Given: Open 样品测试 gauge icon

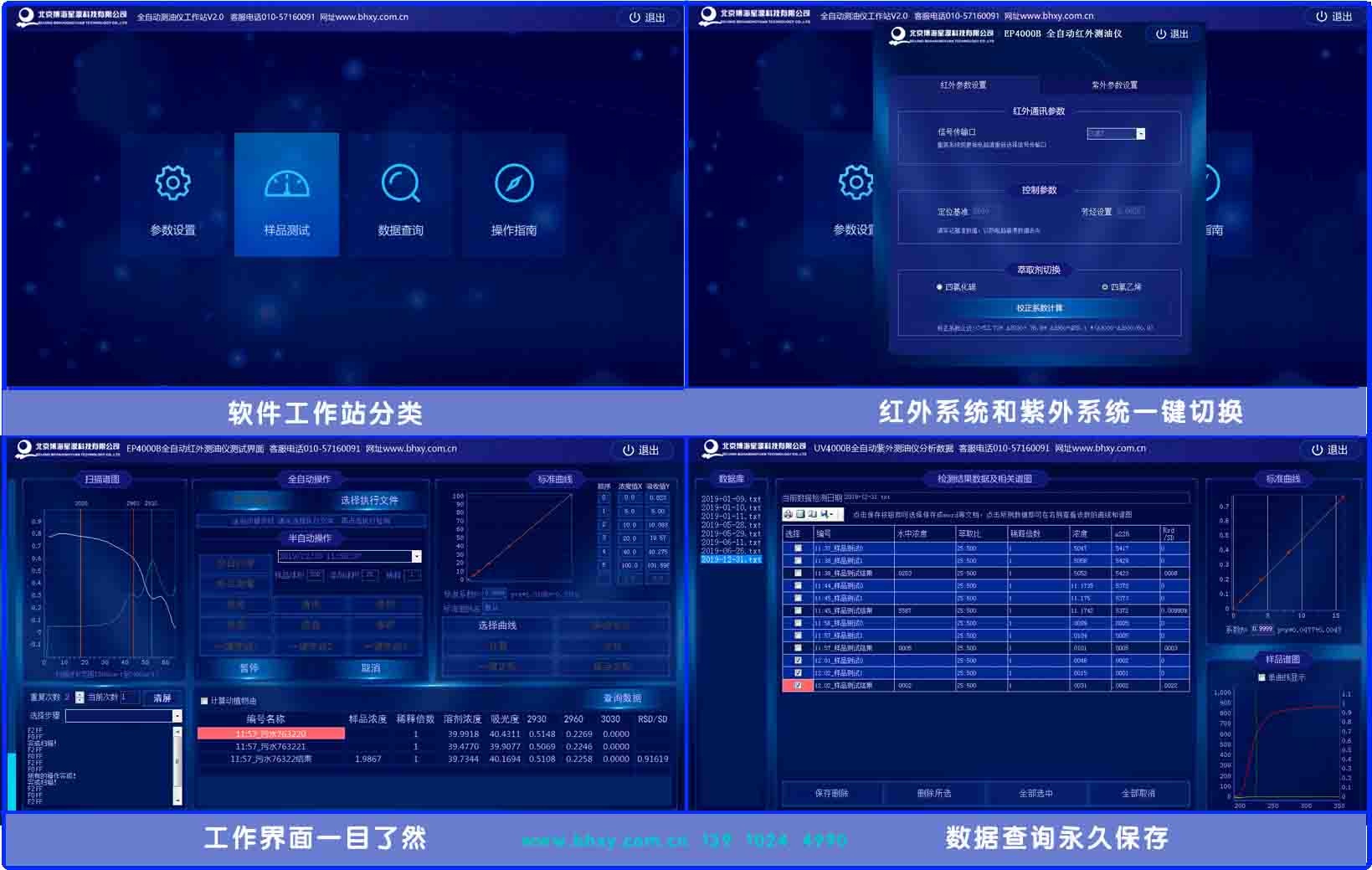Looking at the screenshot, I should pos(286,183).
